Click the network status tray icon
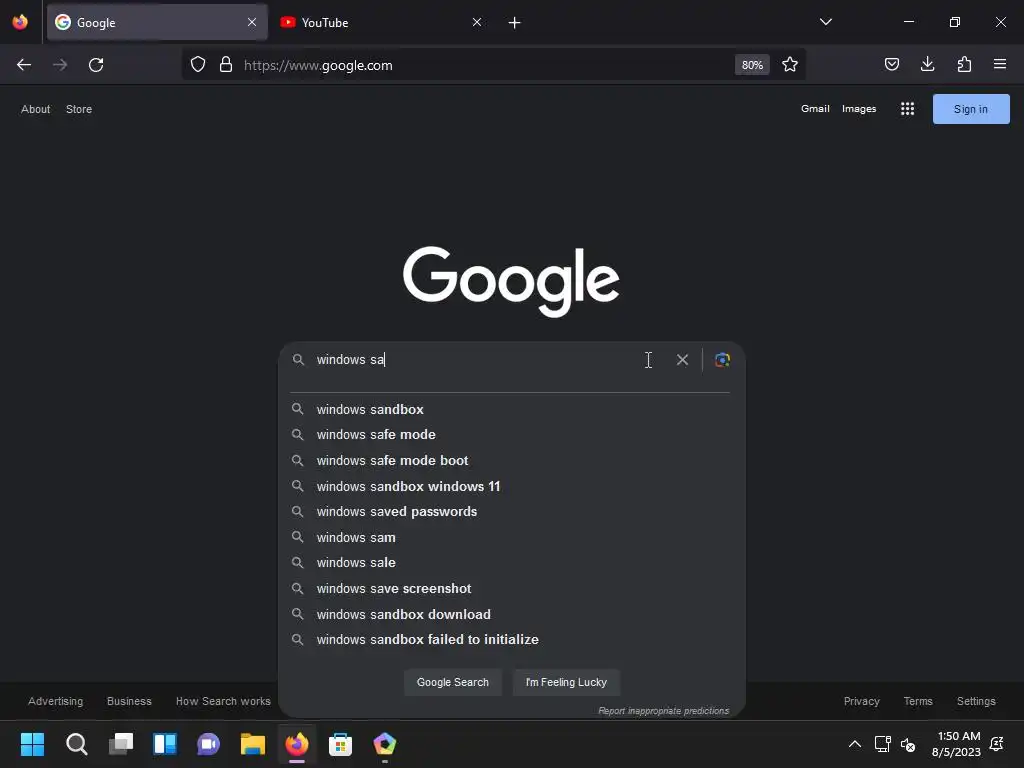This screenshot has height=768, width=1024. (882, 744)
